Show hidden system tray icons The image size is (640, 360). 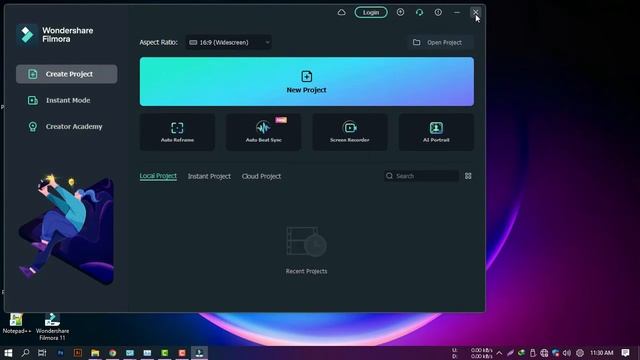coord(499,353)
